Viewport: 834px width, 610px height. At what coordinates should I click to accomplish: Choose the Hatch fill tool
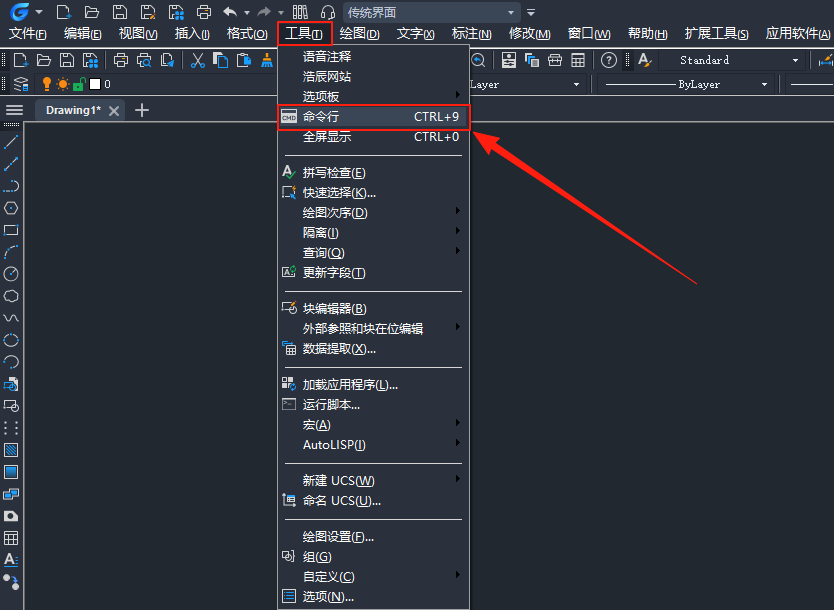(x=11, y=450)
